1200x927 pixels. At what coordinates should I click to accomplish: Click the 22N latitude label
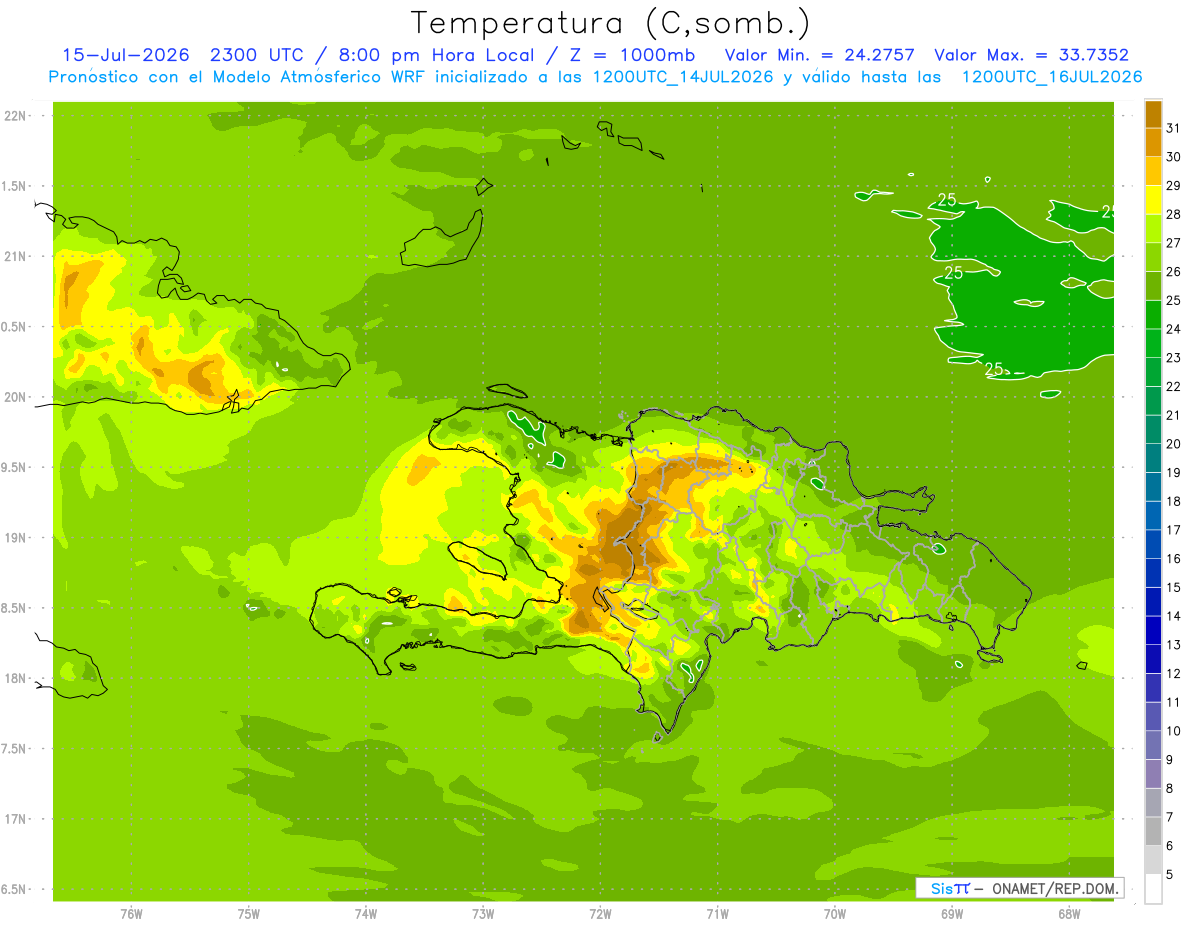(x=17, y=116)
